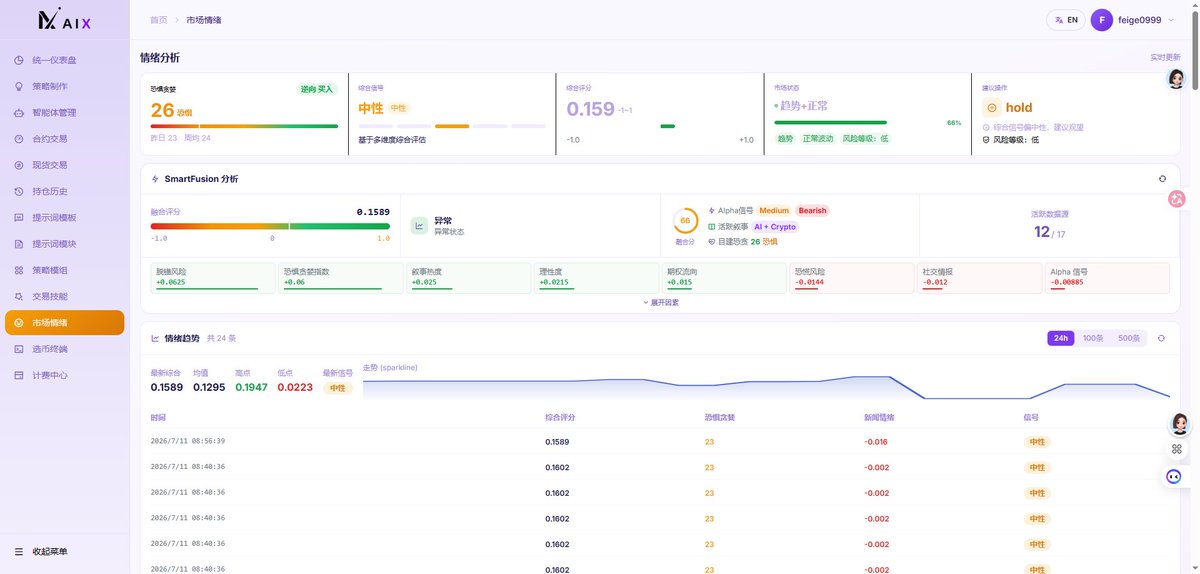The height and width of the screenshot is (574, 1200).
Task: Select the active 市场情绪 menu item
Action: click(x=65, y=323)
